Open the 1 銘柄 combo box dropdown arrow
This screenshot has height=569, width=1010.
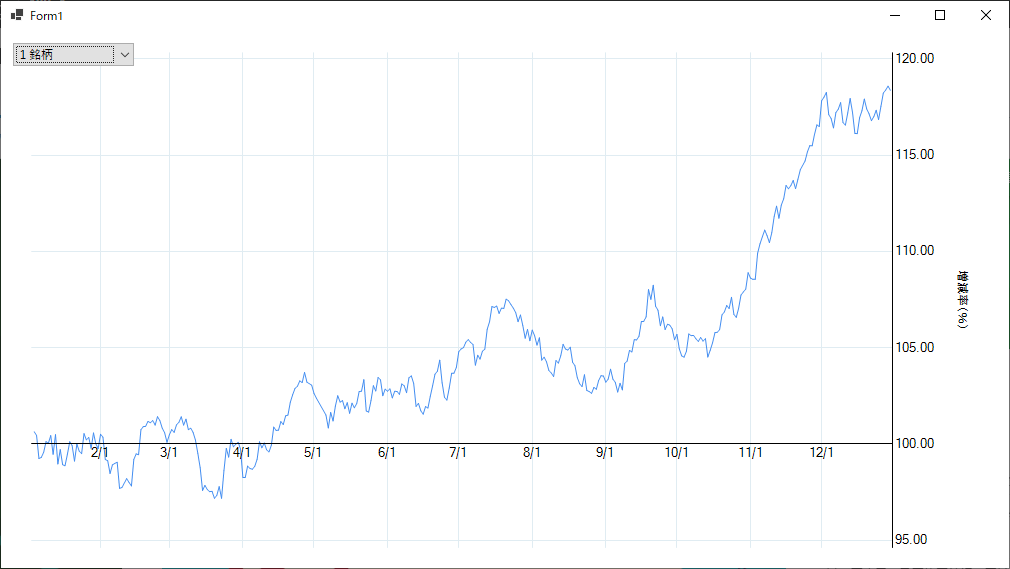125,55
